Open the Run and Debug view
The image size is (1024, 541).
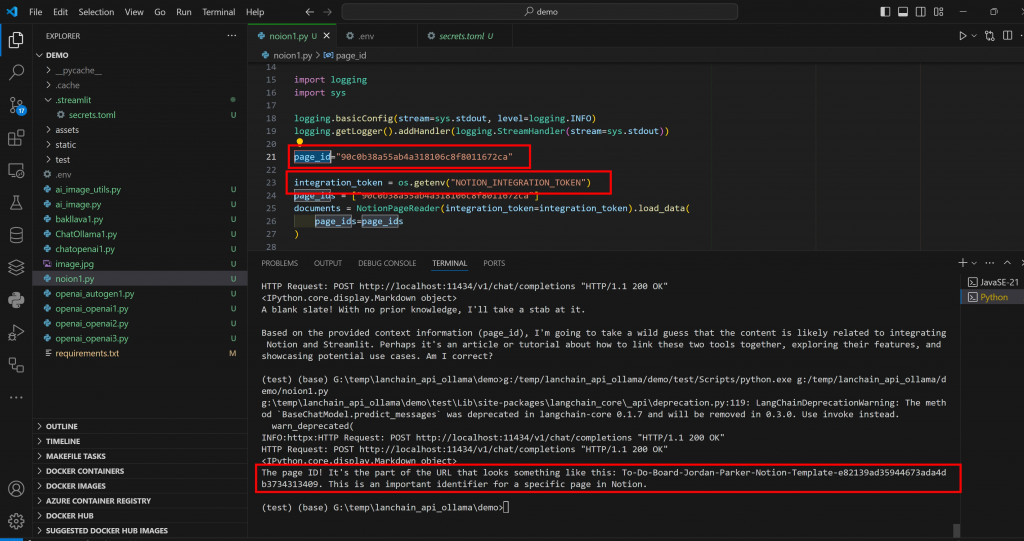[16, 333]
